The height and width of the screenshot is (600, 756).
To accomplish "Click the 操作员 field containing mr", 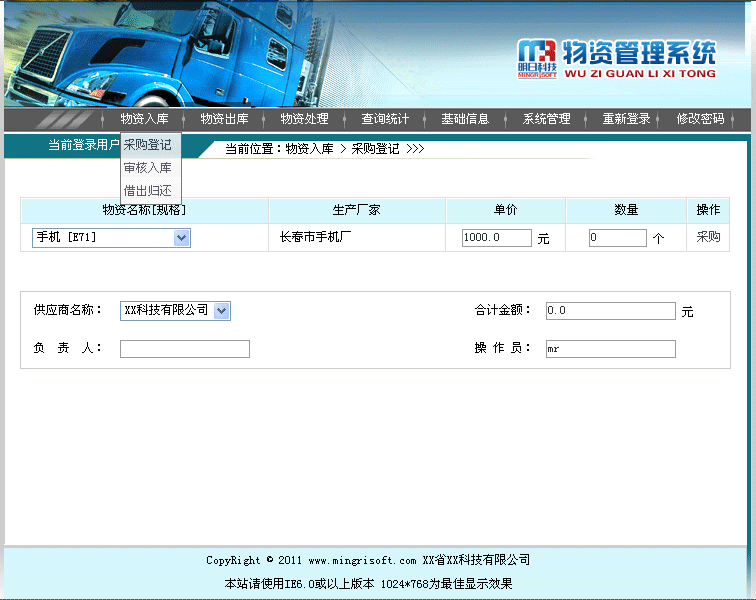I will coord(610,349).
